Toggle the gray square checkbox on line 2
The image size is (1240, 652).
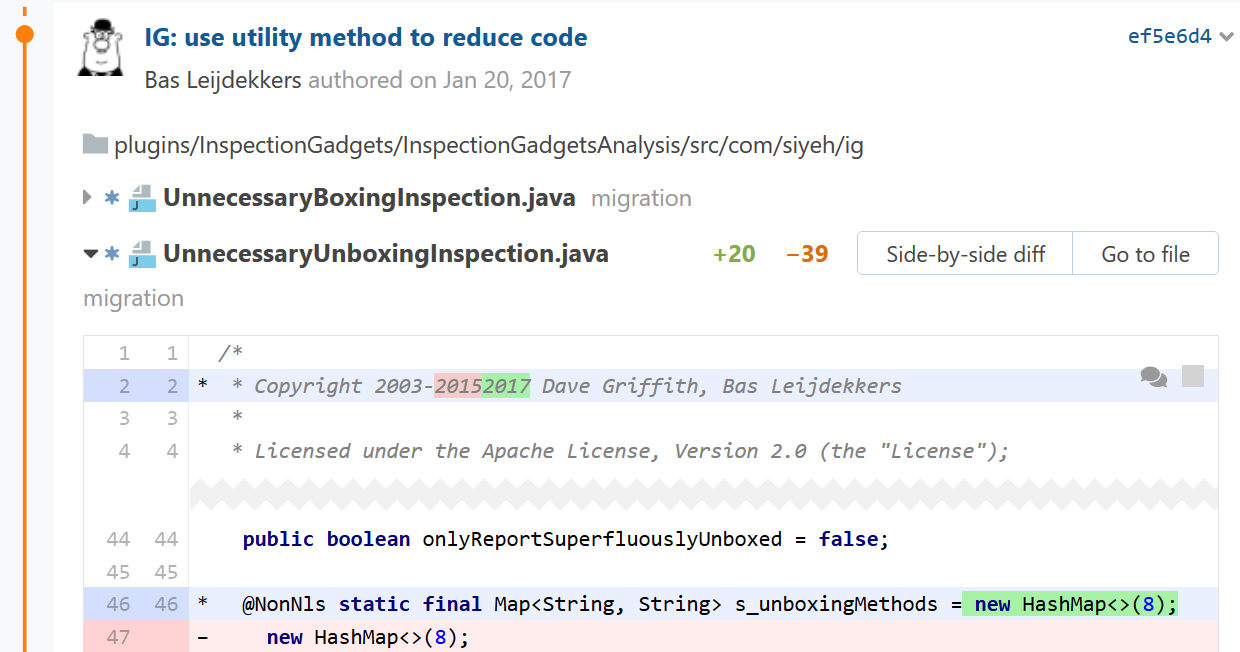click(1193, 376)
